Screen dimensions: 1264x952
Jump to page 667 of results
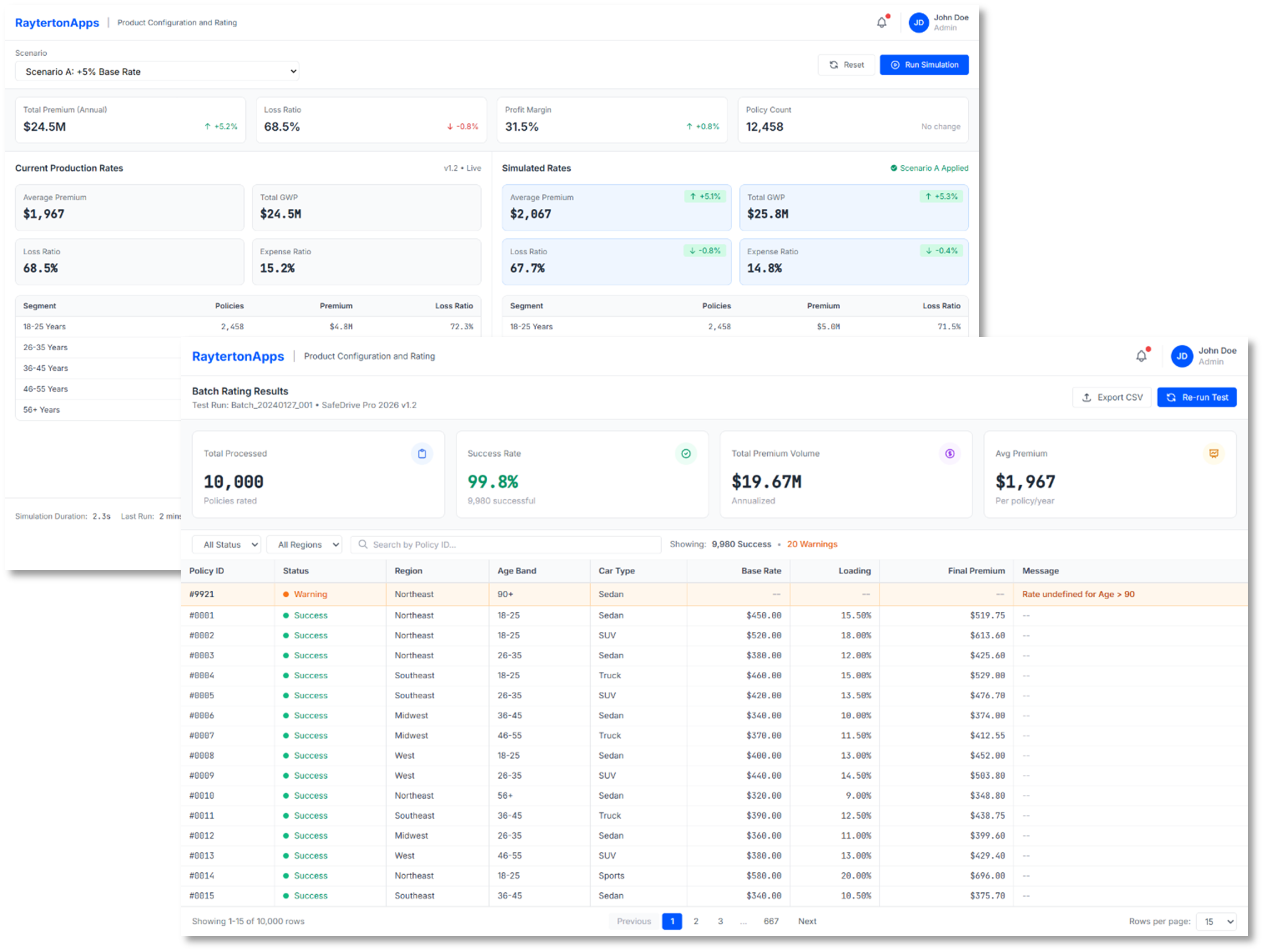click(x=771, y=921)
